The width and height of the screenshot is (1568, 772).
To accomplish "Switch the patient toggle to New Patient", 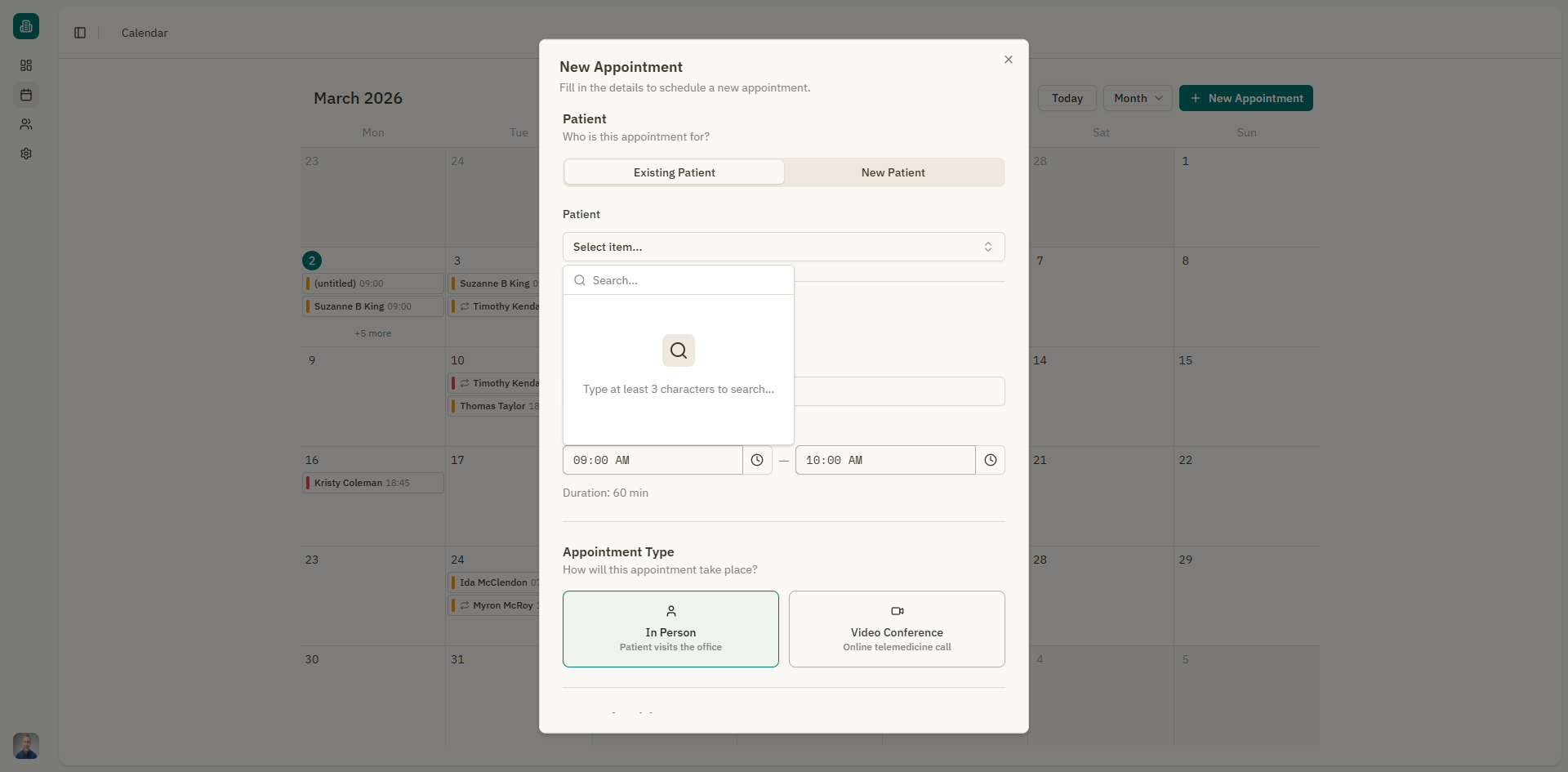I will click(x=893, y=172).
